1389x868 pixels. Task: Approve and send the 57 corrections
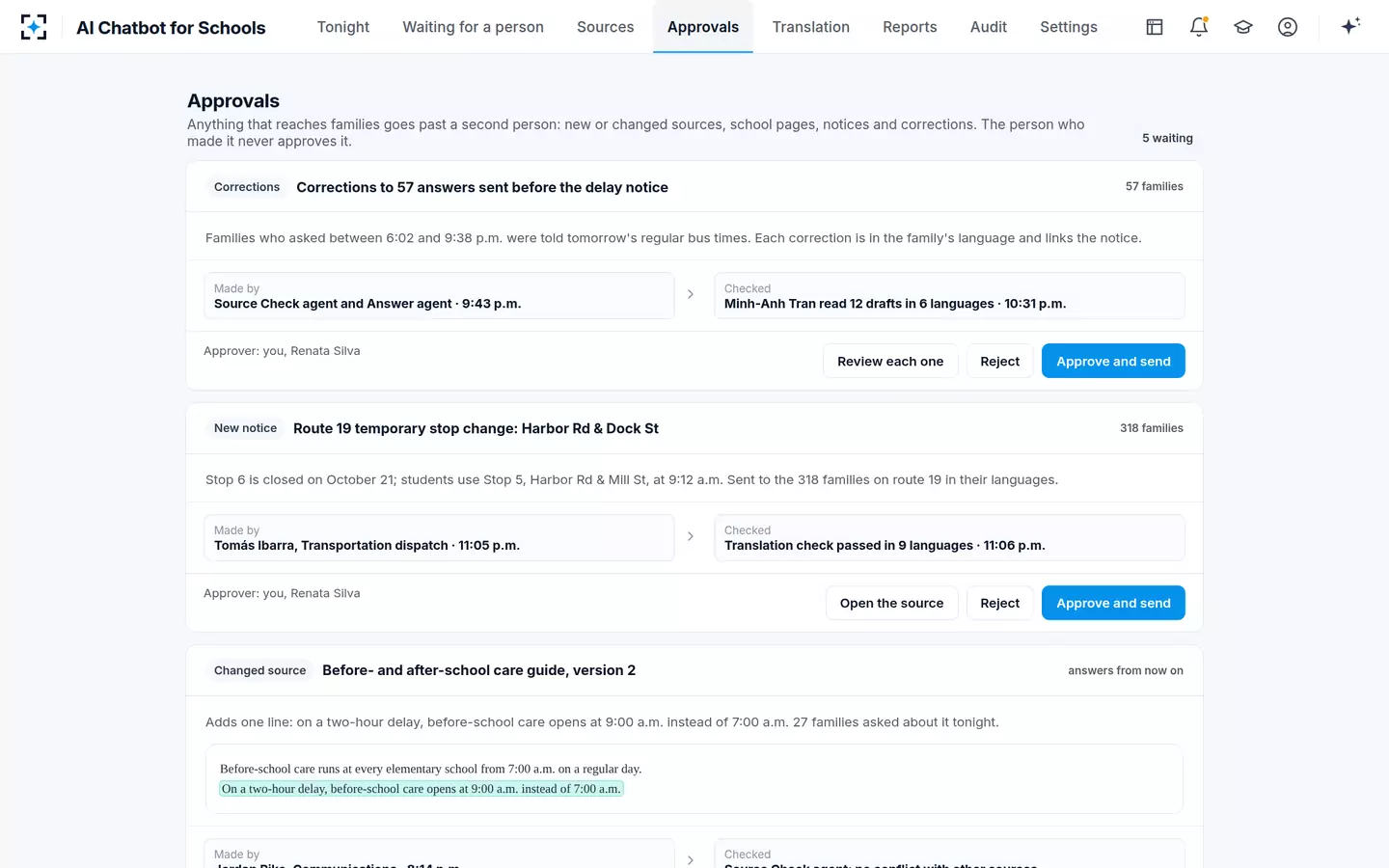click(1113, 361)
